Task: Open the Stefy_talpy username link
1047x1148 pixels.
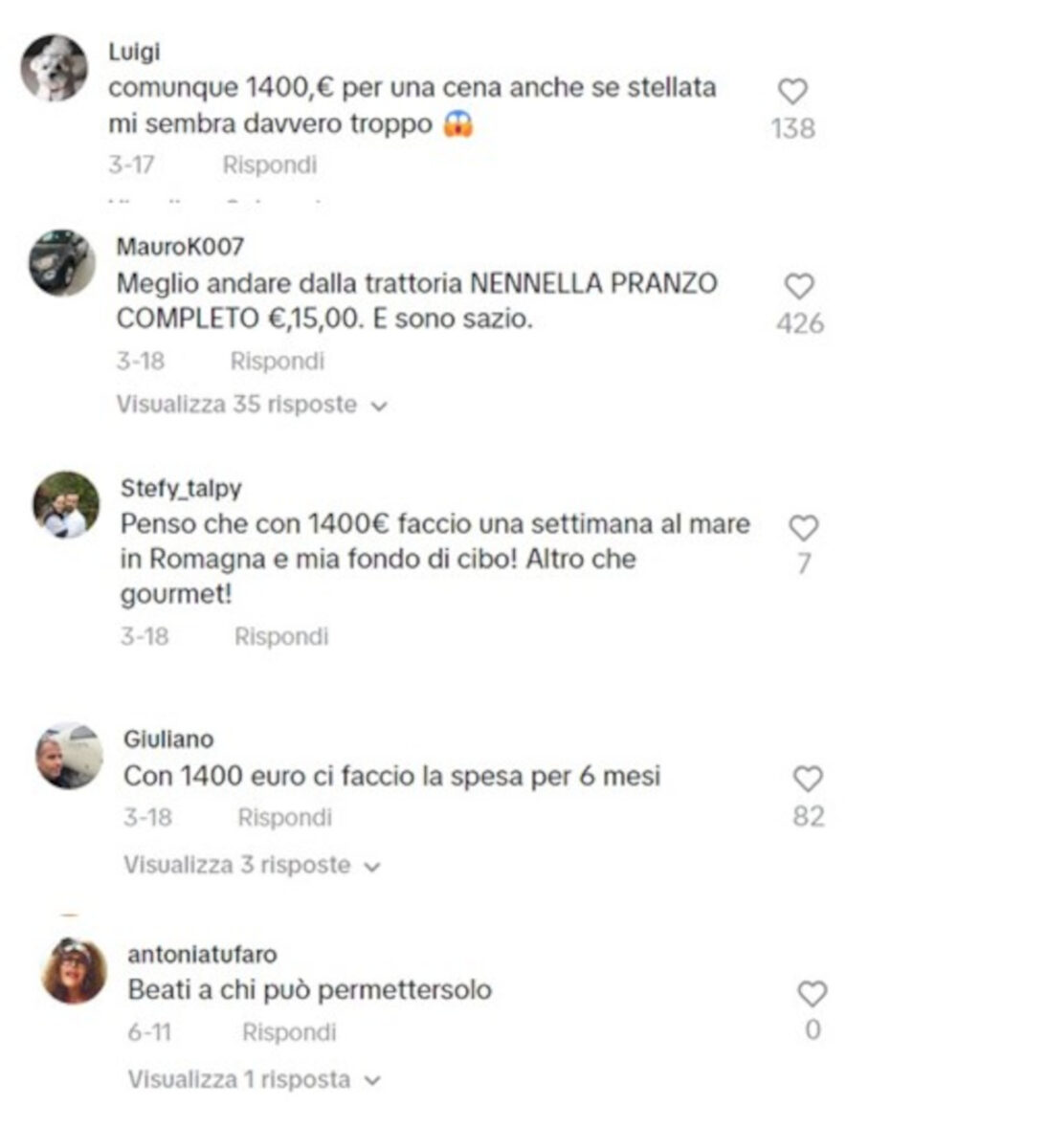Action: point(181,489)
